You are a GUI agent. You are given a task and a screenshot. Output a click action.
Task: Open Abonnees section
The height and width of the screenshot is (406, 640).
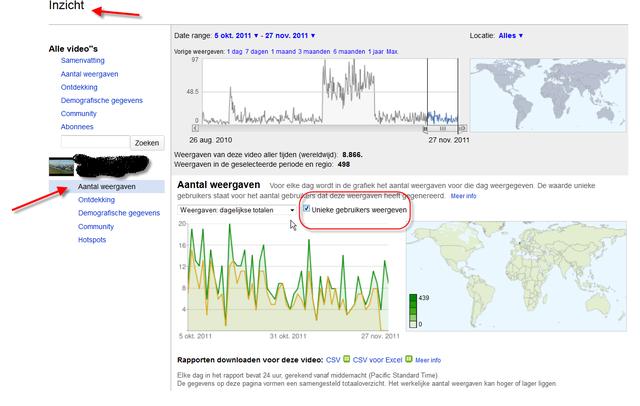point(77,126)
